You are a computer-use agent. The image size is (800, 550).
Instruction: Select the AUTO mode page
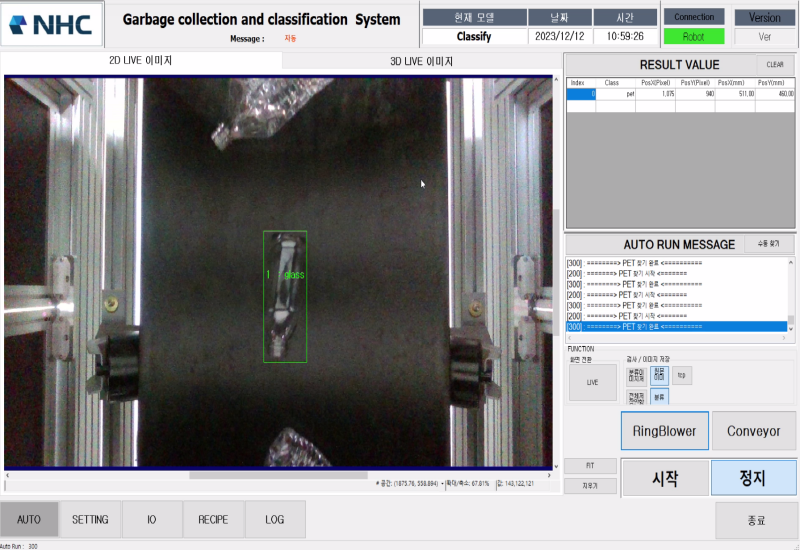(x=29, y=520)
